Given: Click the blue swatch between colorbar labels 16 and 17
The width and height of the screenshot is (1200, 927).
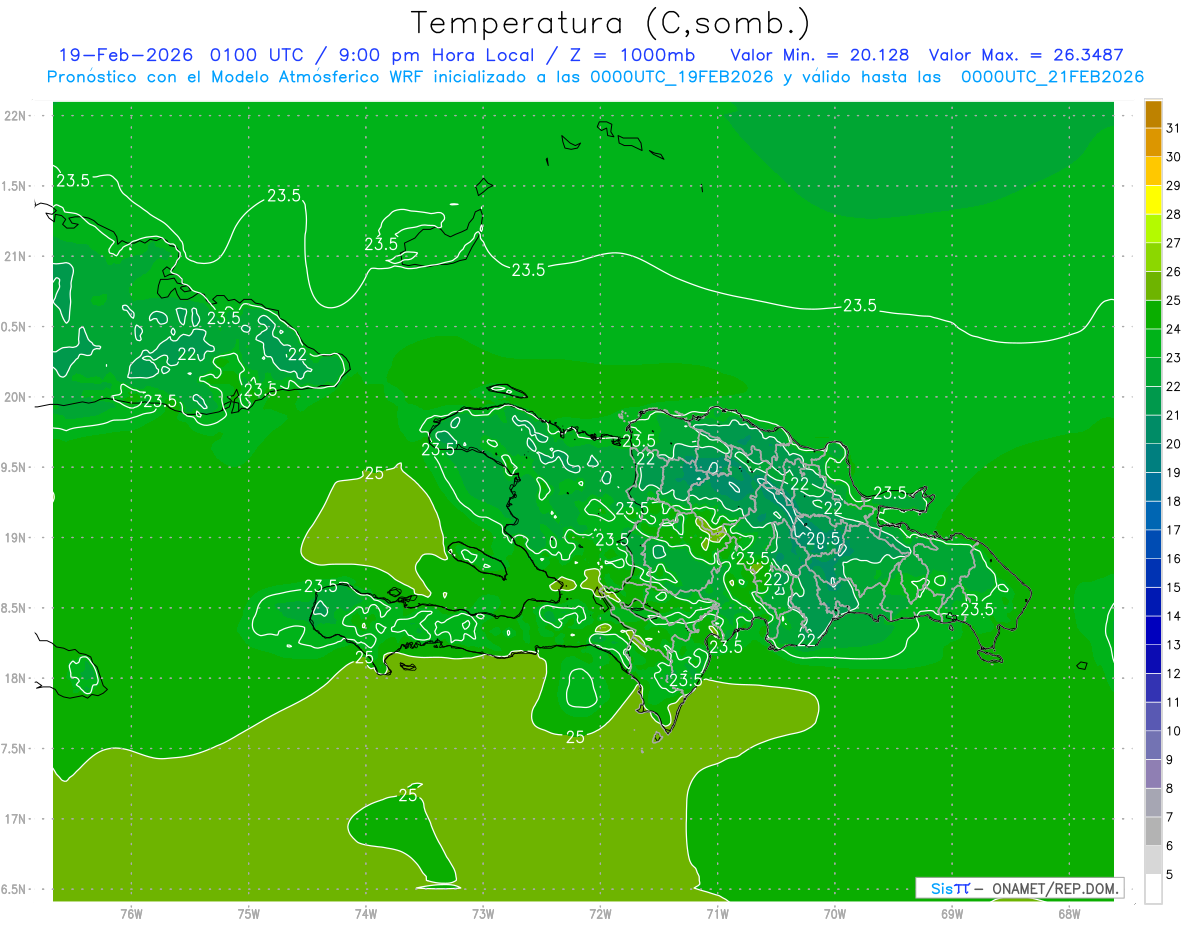Looking at the screenshot, I should pyautogui.click(x=1153, y=545).
